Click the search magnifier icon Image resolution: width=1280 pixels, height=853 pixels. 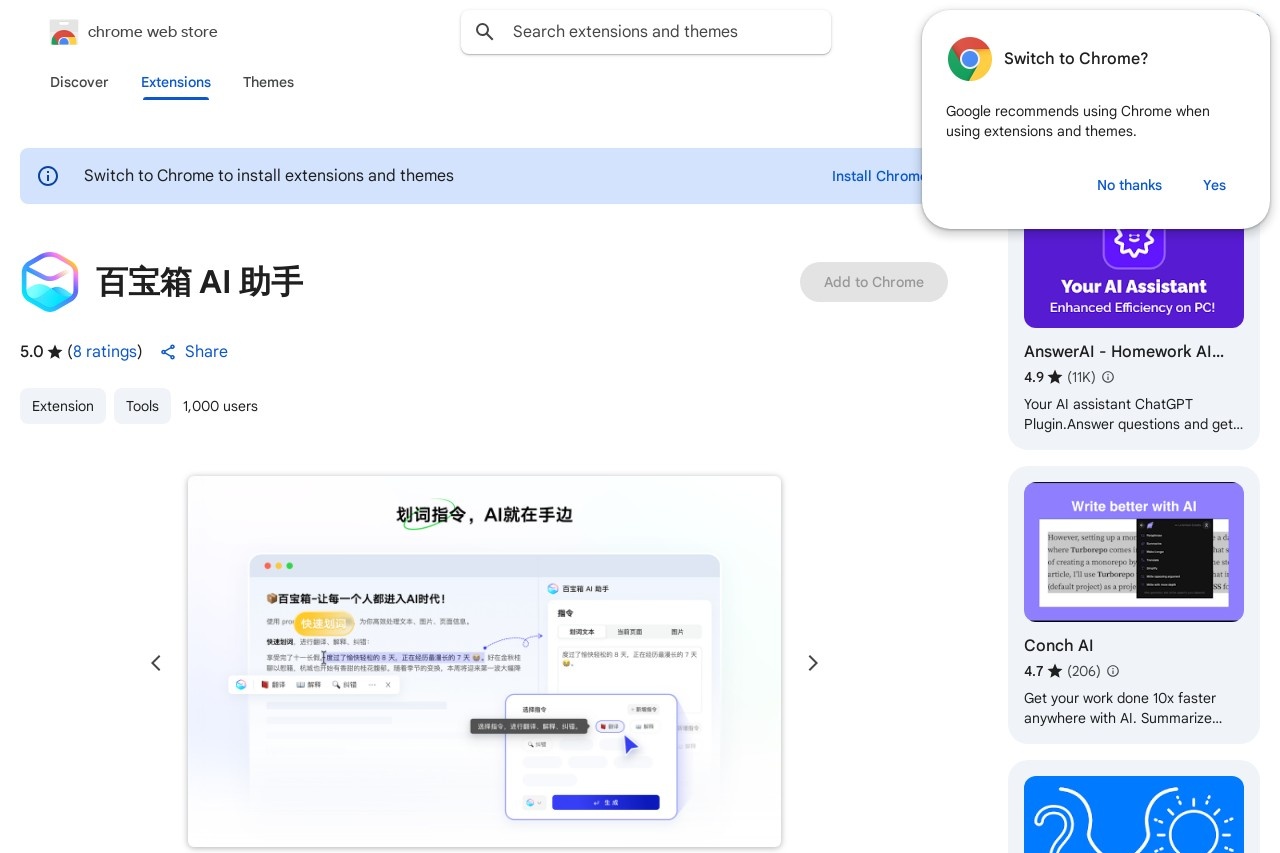pos(485,32)
